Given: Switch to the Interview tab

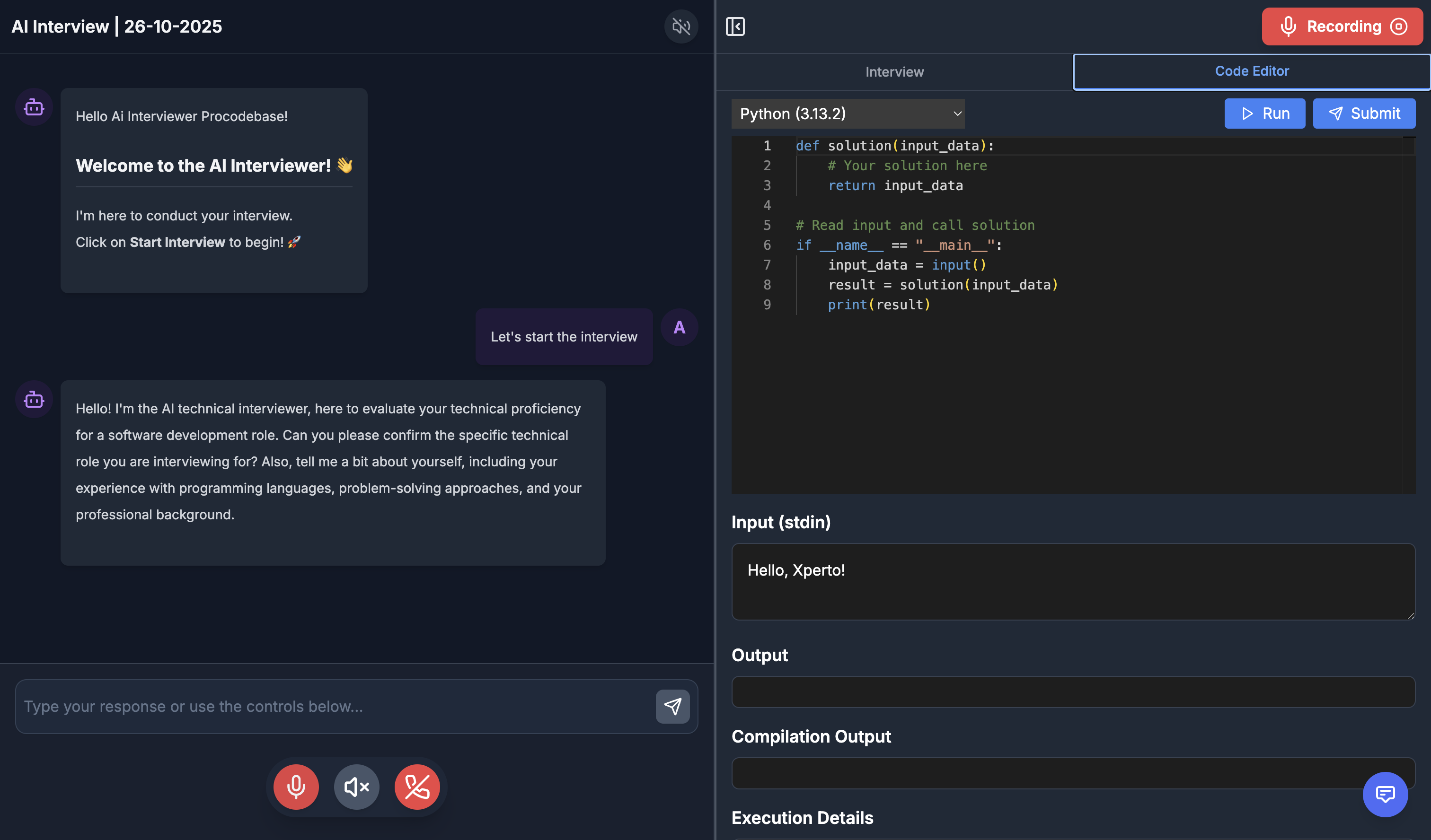Looking at the screenshot, I should pyautogui.click(x=894, y=72).
